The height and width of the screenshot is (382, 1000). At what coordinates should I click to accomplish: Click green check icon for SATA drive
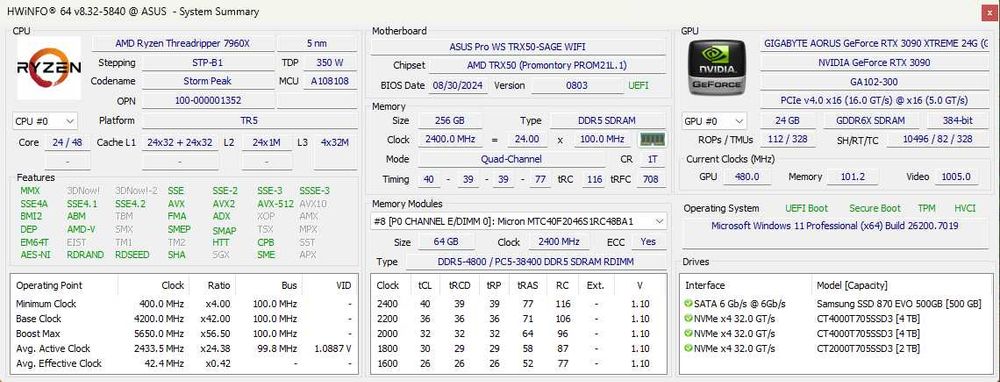click(x=688, y=304)
